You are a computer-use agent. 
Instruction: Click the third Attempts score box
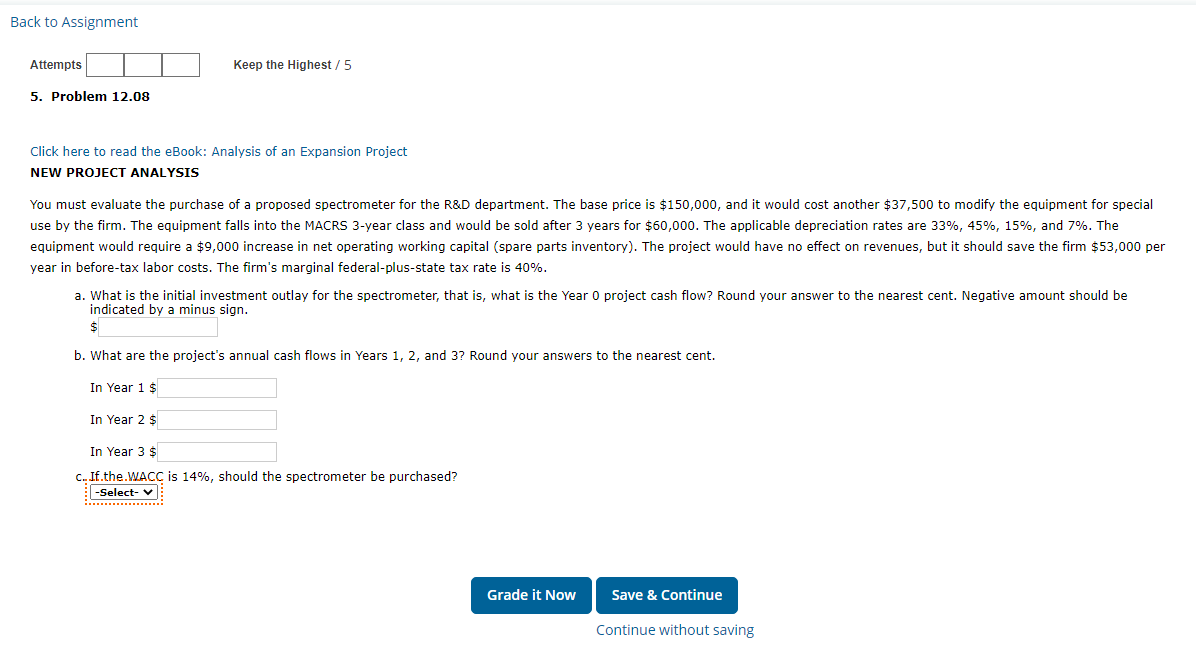[180, 64]
